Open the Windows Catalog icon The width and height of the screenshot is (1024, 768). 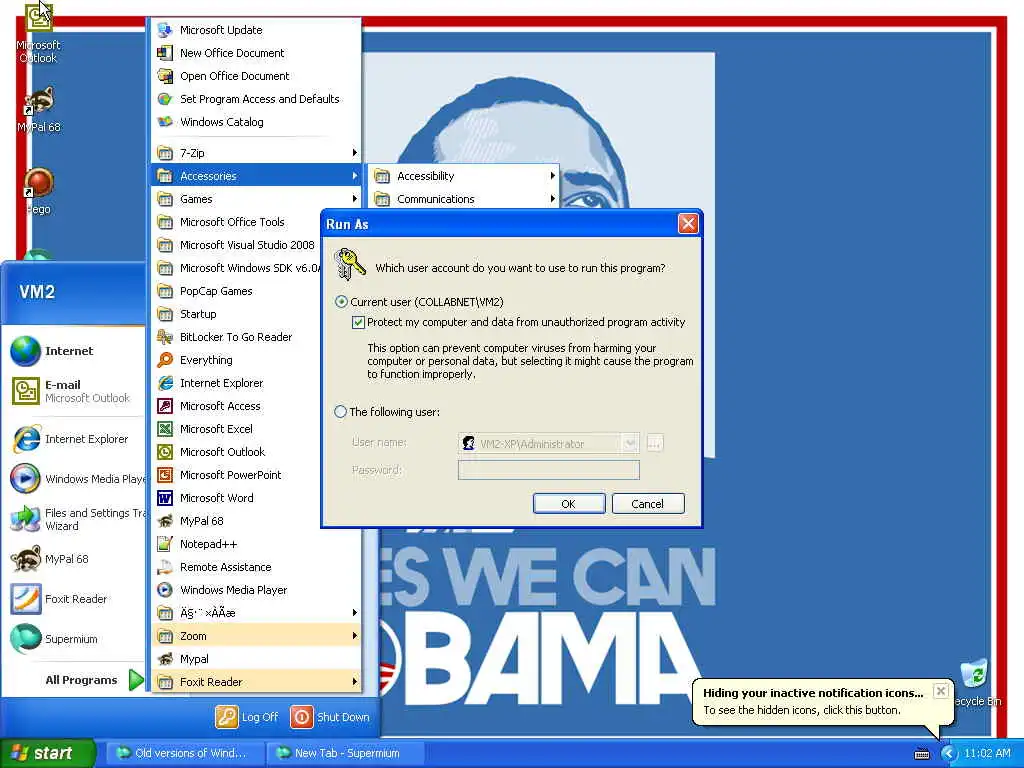(x=165, y=122)
